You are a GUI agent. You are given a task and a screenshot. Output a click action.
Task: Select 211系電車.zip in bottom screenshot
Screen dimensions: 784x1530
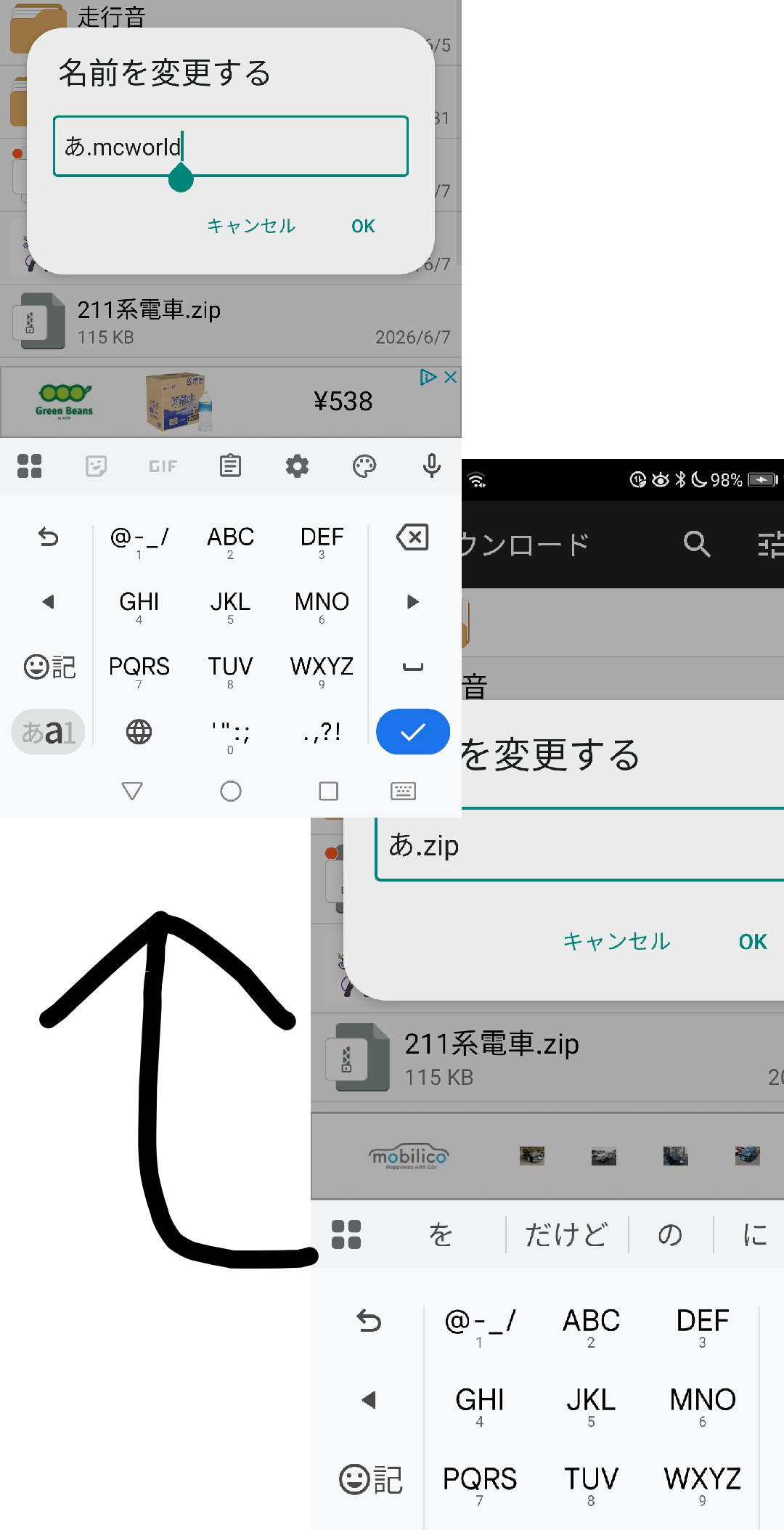(547, 1057)
